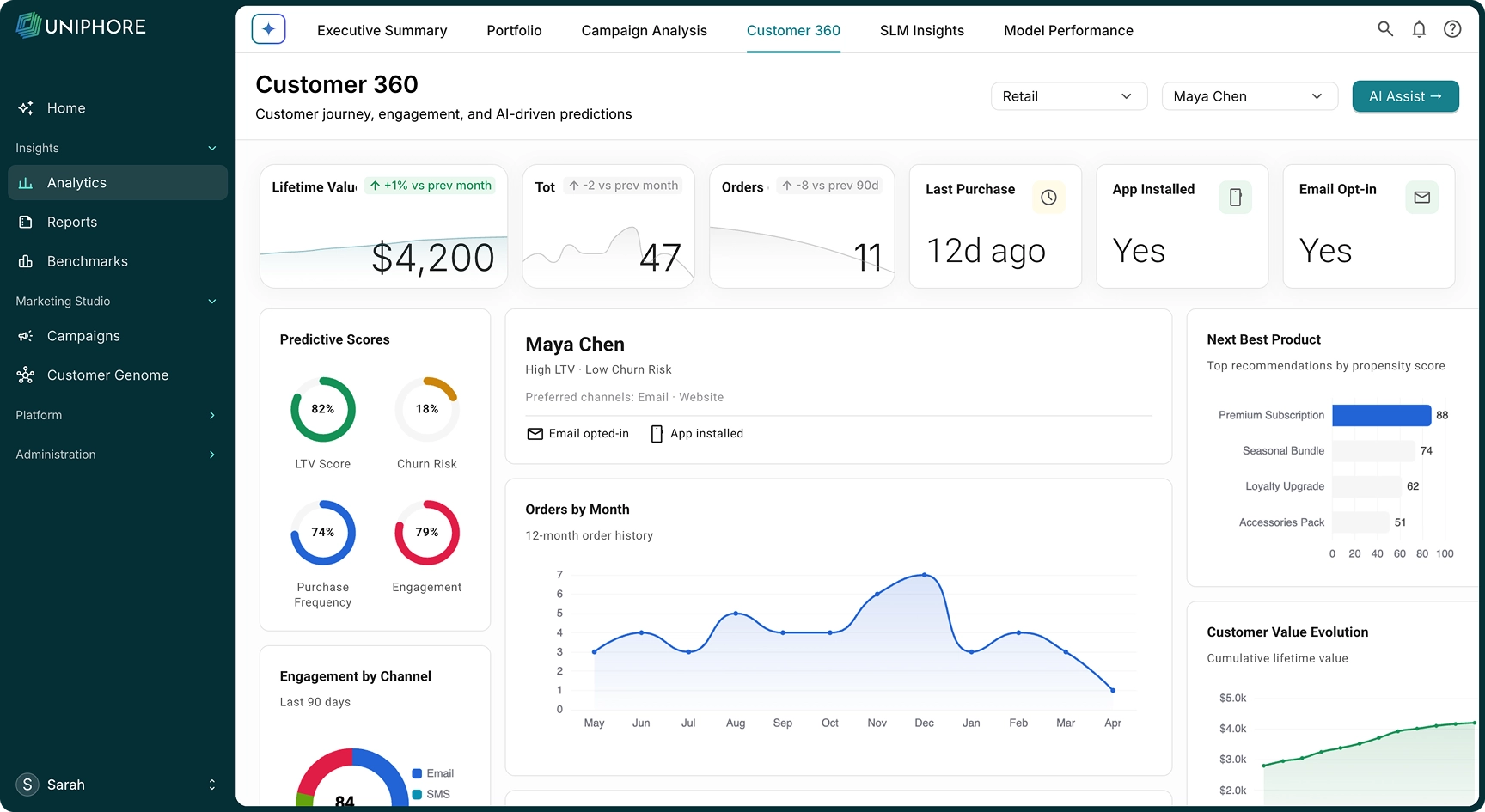Open the Sarah user menu chevron
This screenshot has height=812, width=1485.
[x=212, y=785]
